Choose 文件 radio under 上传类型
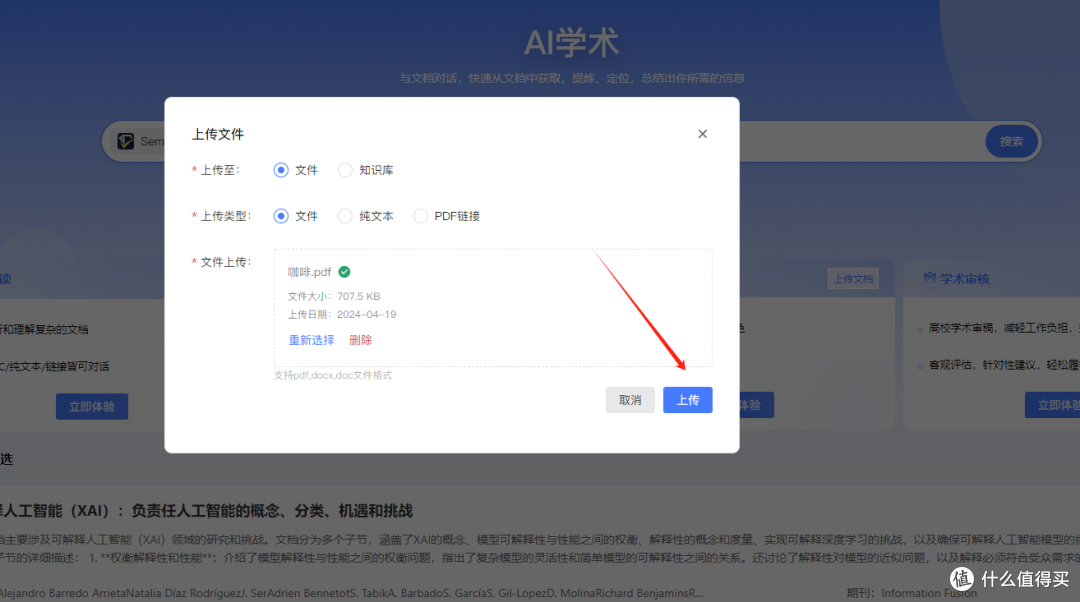 coord(281,216)
